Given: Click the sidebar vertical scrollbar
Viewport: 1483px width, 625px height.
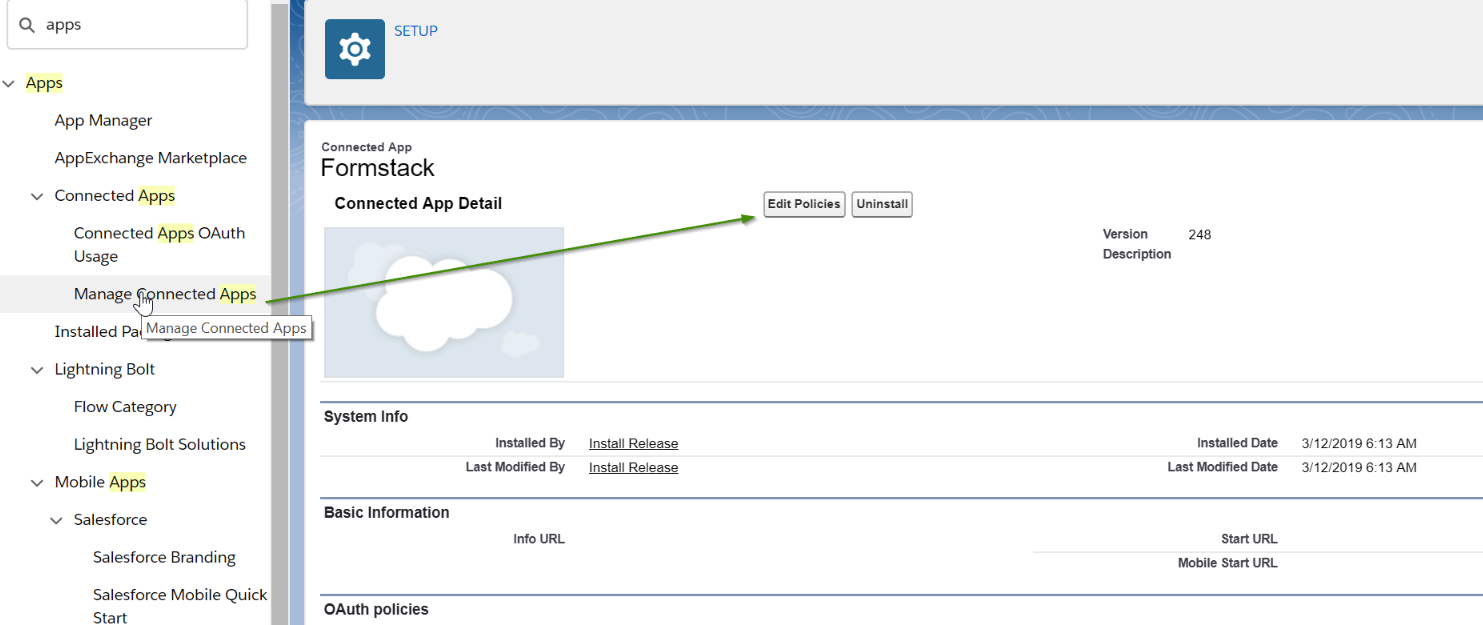Looking at the screenshot, I should point(279,300).
